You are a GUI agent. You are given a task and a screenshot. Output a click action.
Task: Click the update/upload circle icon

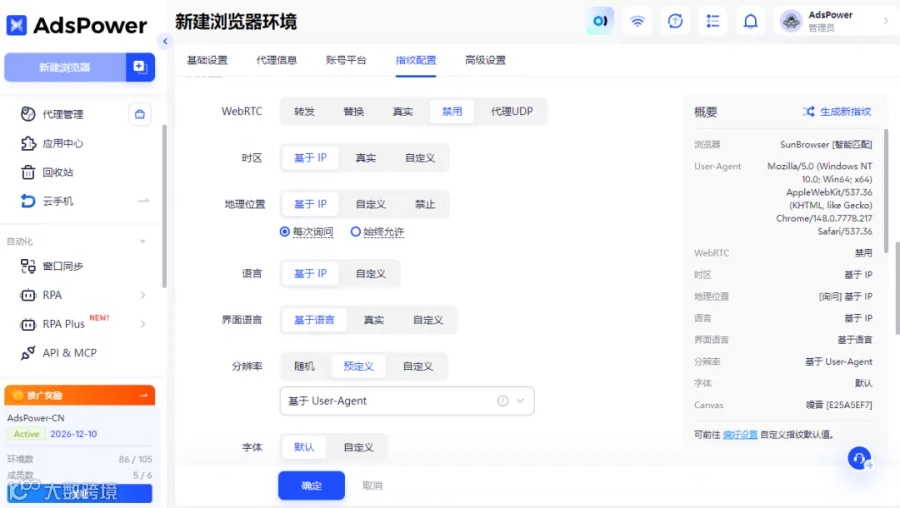tap(675, 21)
